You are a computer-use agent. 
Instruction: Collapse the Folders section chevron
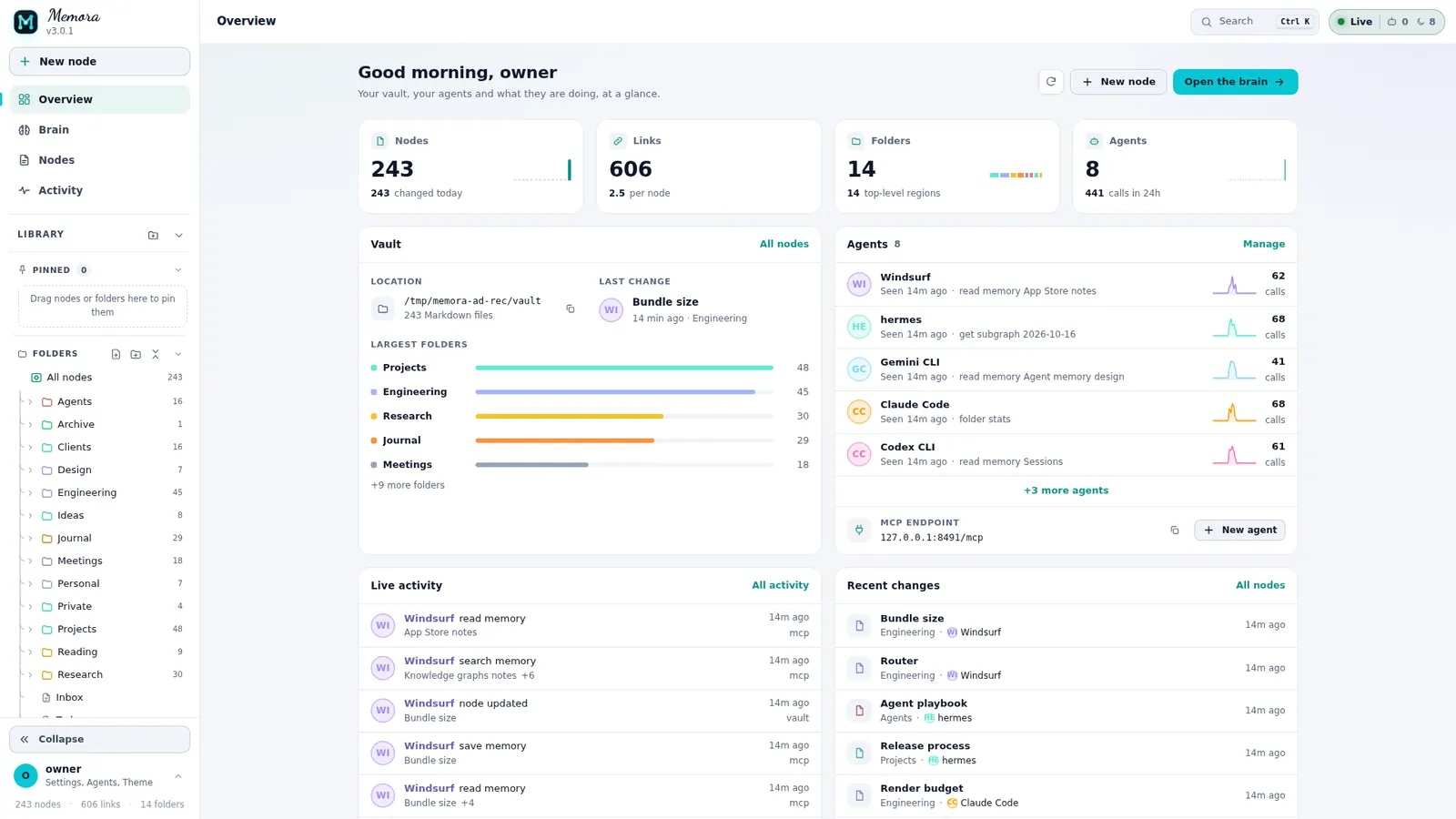pos(178,354)
